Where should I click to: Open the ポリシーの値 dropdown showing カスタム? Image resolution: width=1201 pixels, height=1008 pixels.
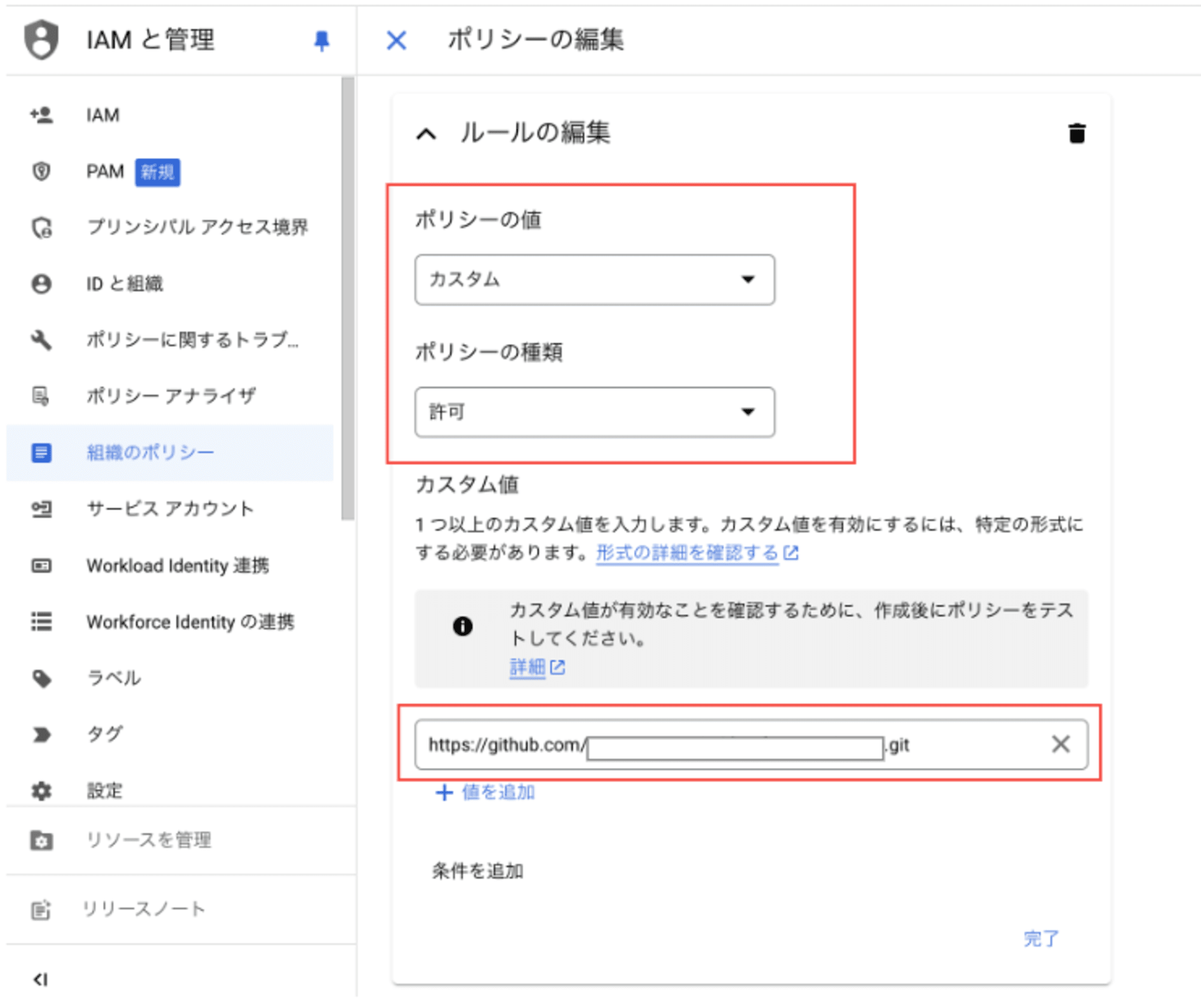[594, 280]
